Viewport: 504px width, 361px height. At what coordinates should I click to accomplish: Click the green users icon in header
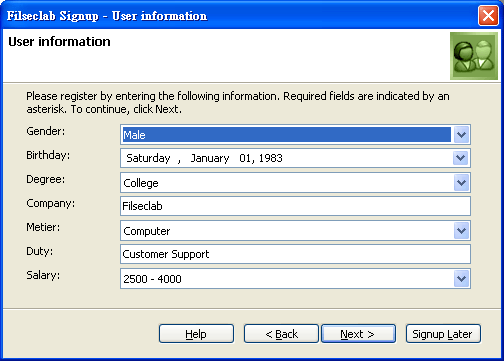coord(474,56)
